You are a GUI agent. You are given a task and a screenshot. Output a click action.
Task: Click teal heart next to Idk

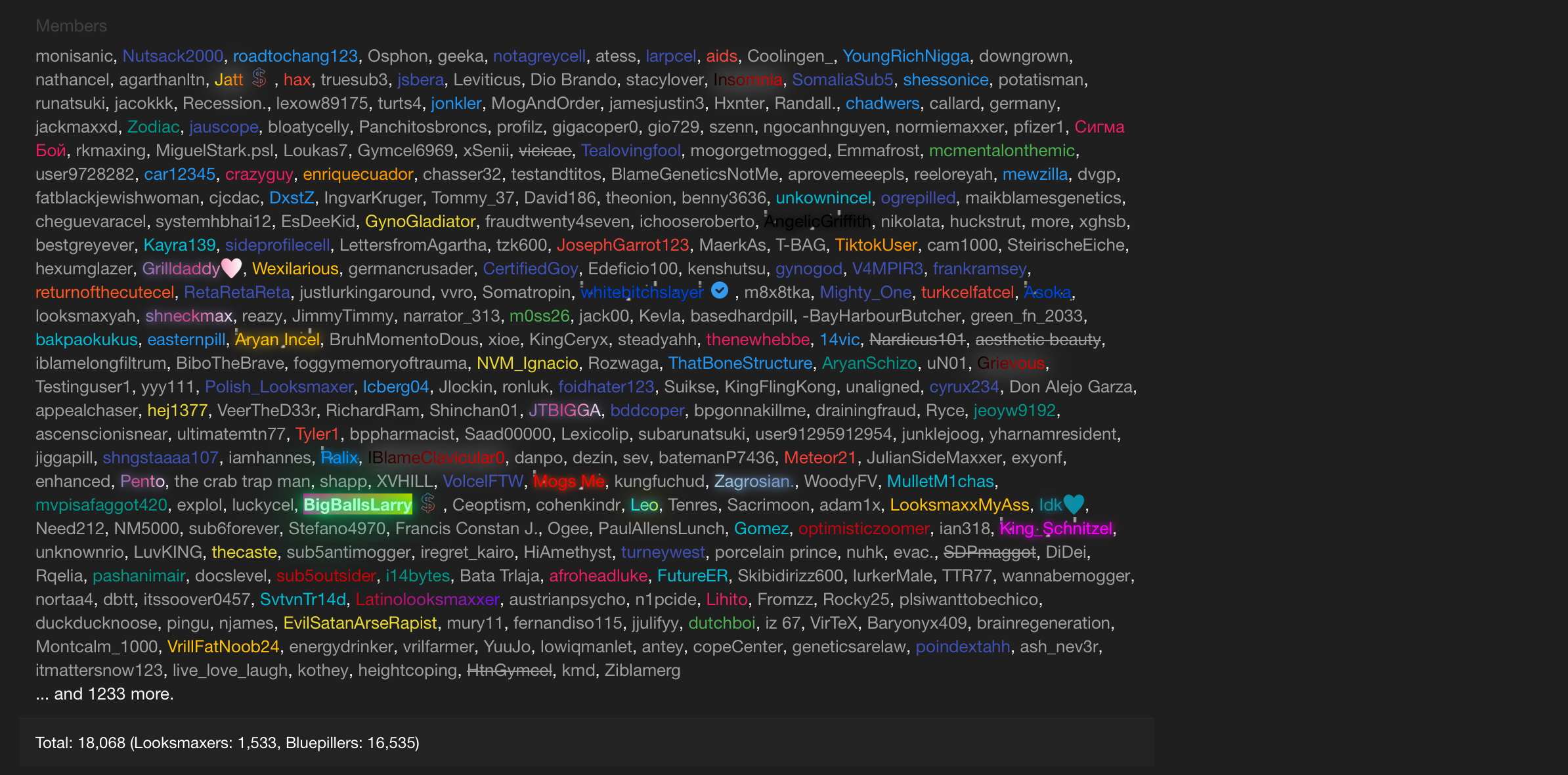click(1074, 504)
